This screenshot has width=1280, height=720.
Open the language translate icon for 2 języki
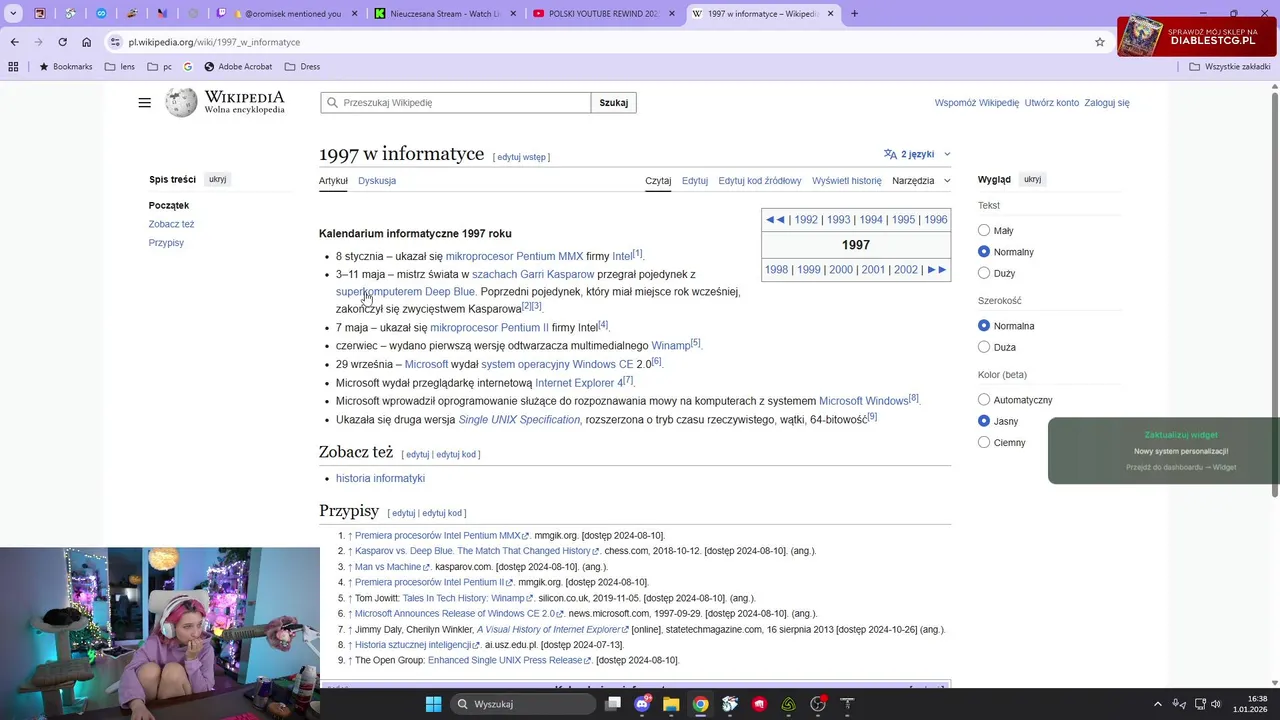pos(890,154)
